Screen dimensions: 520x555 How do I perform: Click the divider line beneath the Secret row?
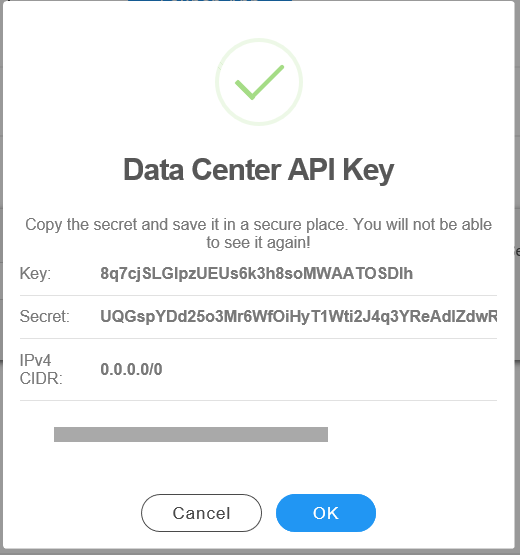tap(258, 338)
